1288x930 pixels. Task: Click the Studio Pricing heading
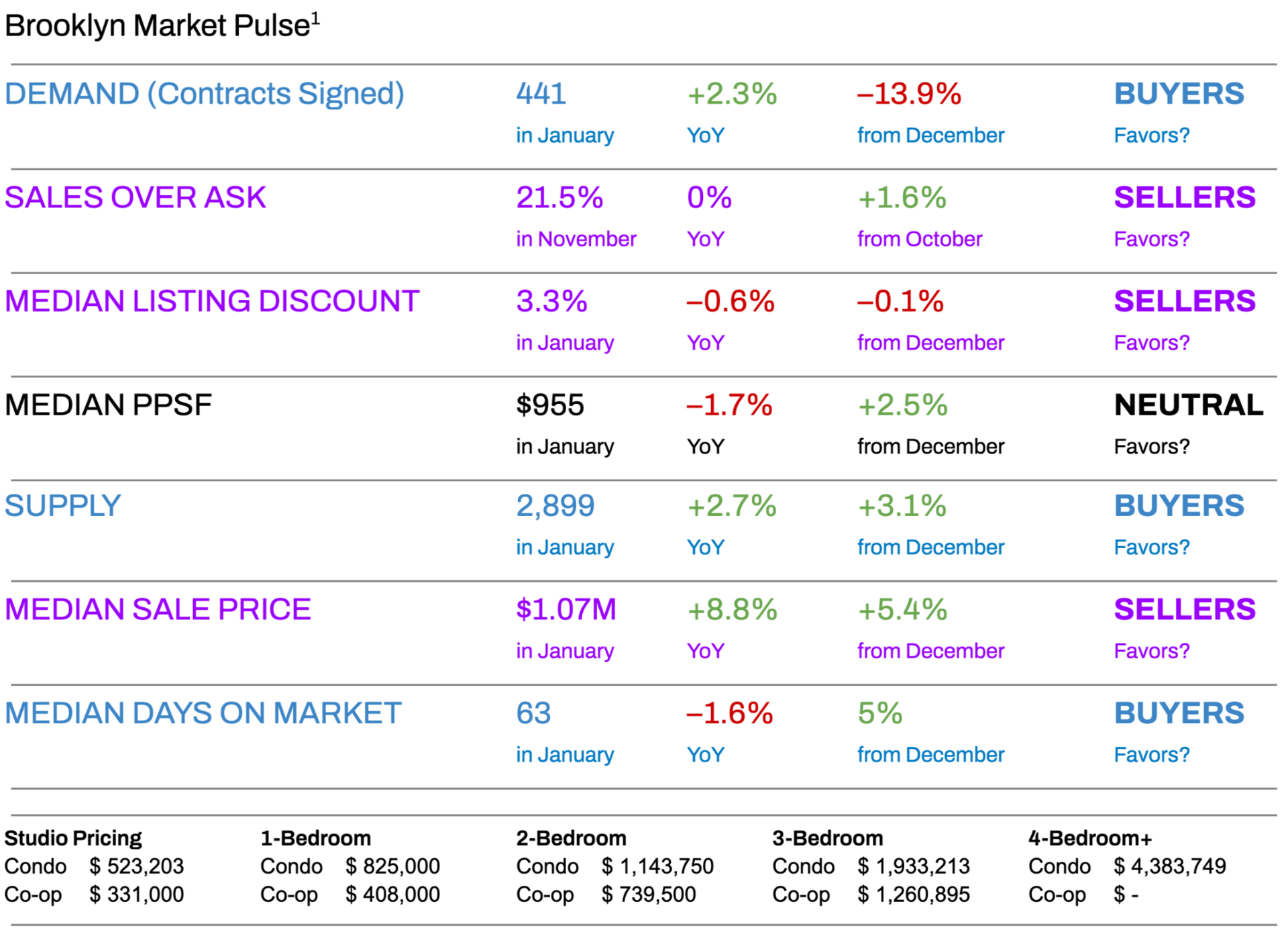tap(72, 838)
